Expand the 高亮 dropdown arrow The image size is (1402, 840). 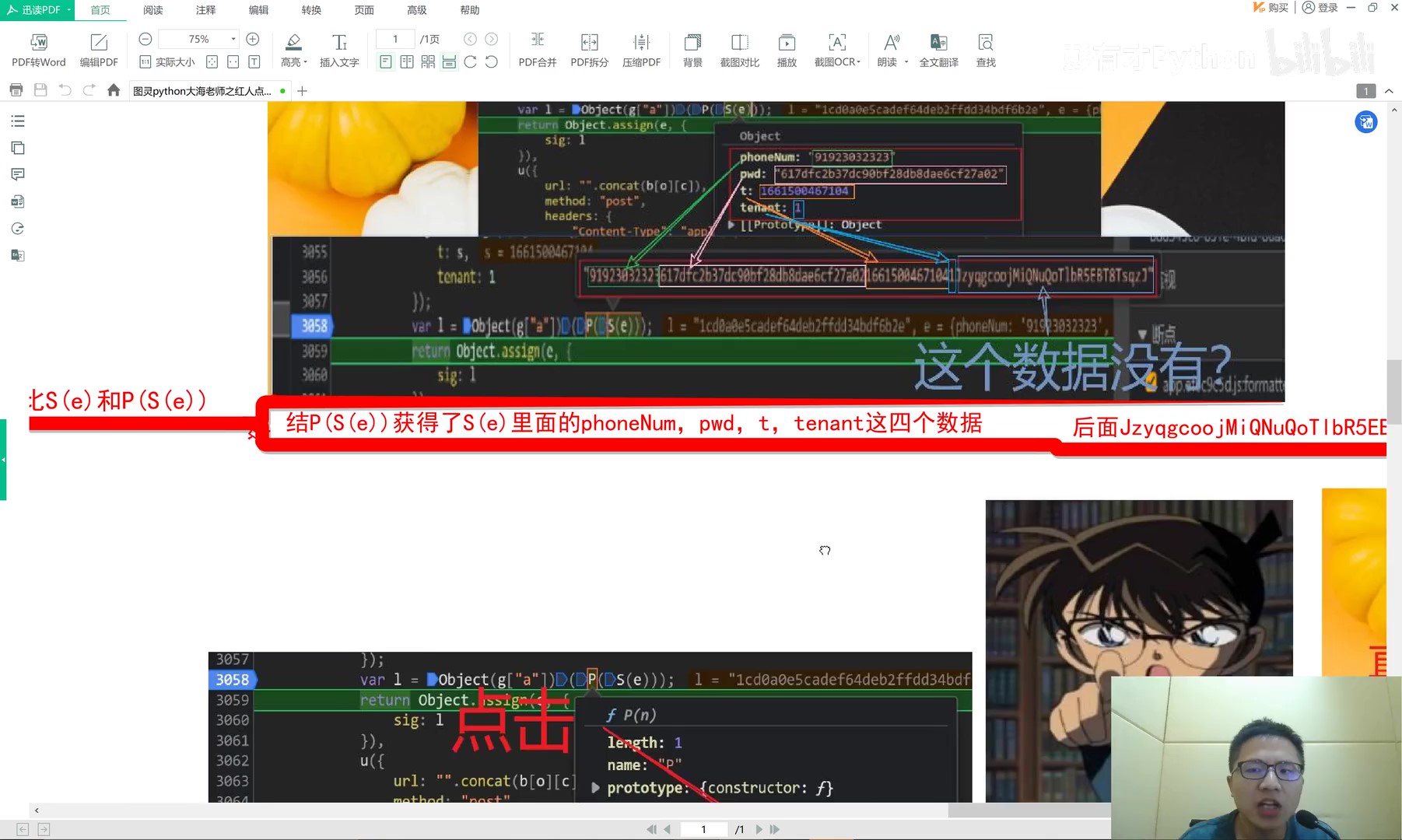pos(305,63)
